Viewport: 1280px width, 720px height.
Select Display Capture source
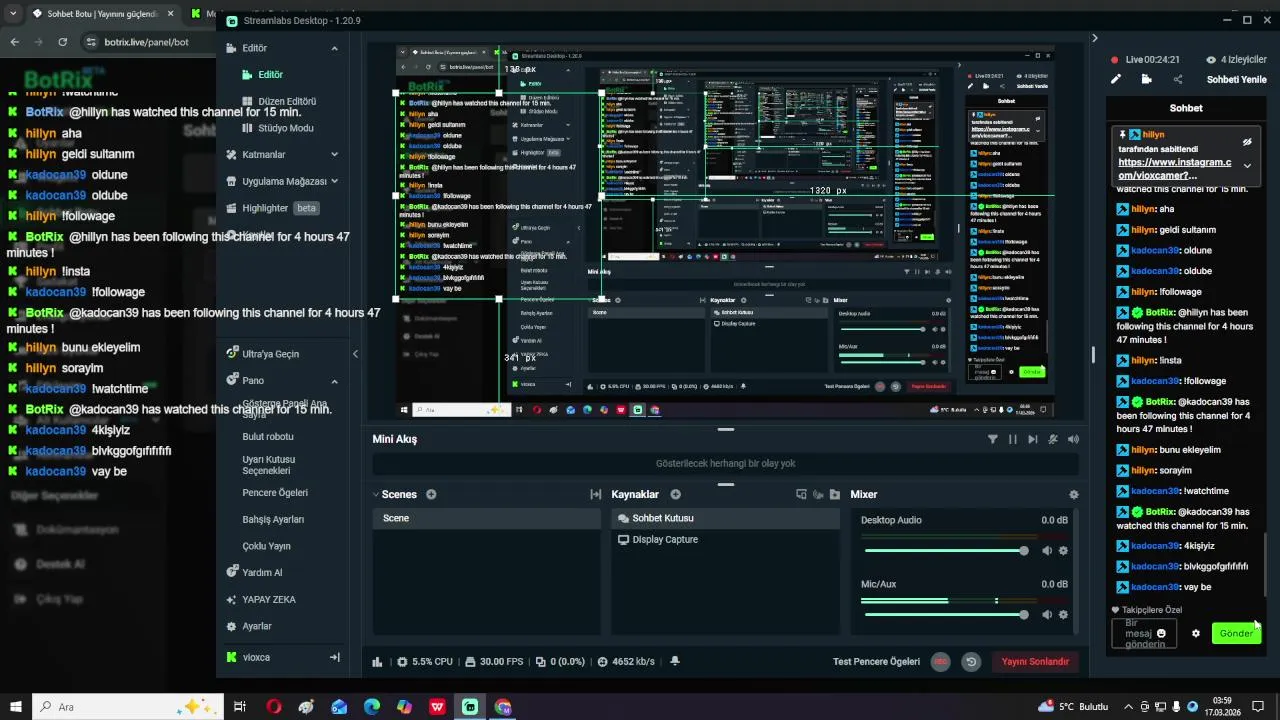pos(725,539)
